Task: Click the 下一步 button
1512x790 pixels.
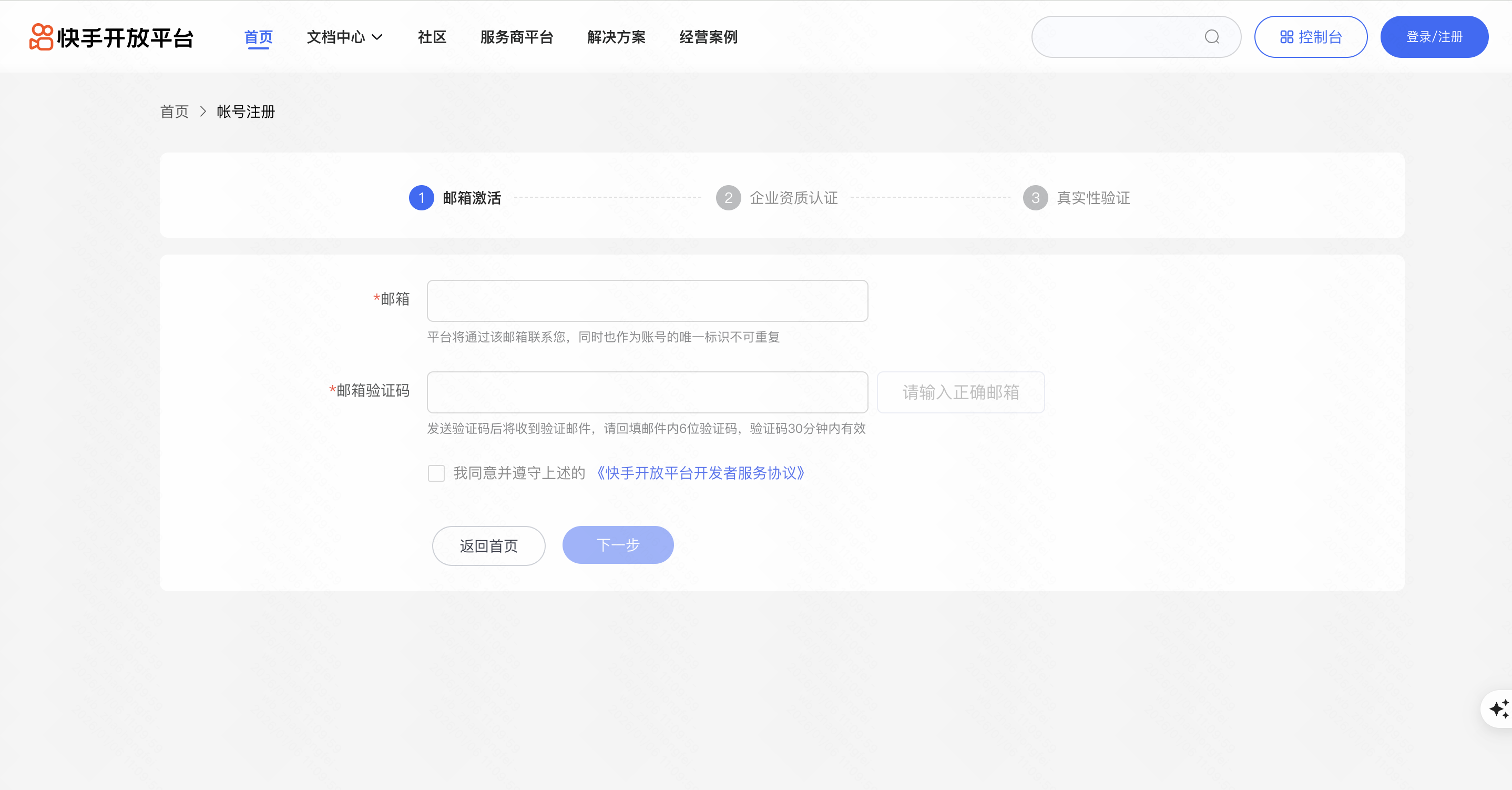Action: [x=618, y=544]
